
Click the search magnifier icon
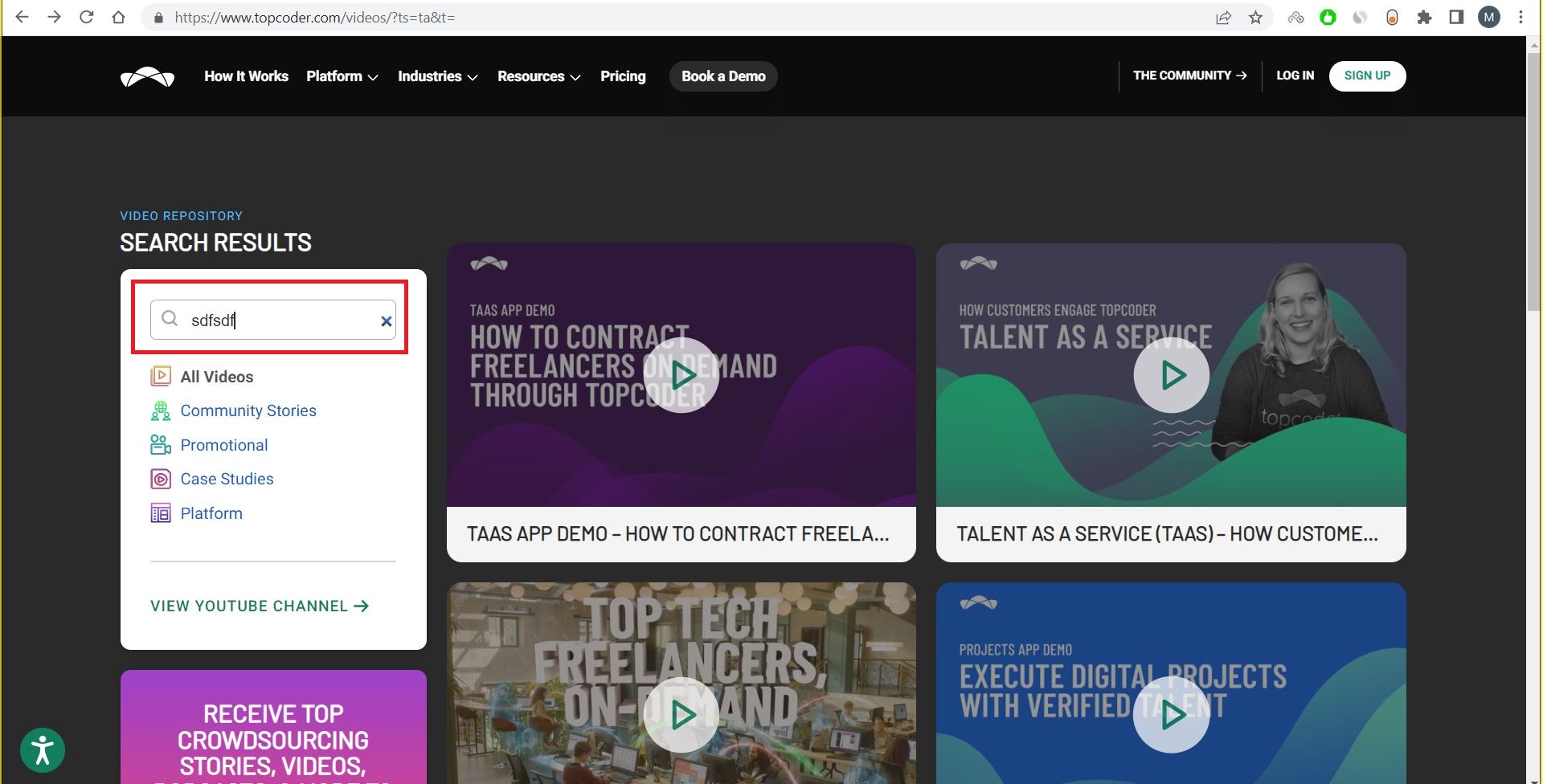click(x=170, y=319)
